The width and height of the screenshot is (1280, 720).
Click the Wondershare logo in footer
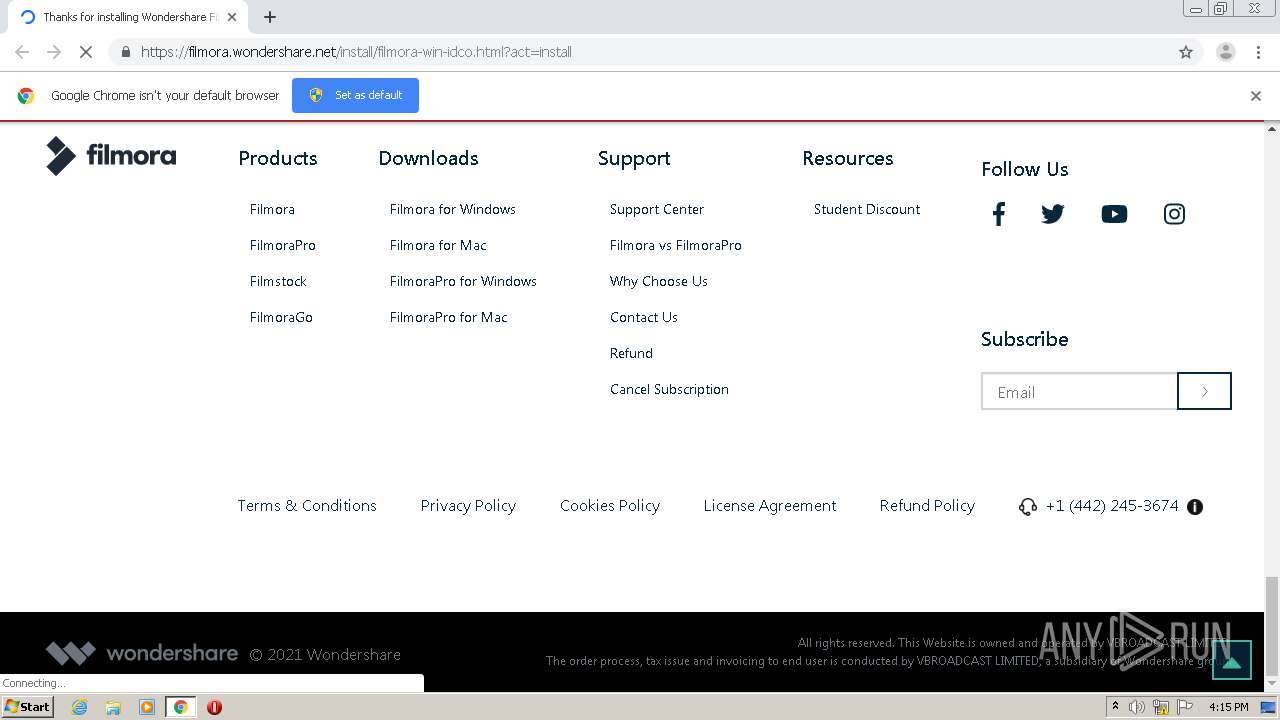pyautogui.click(x=142, y=654)
